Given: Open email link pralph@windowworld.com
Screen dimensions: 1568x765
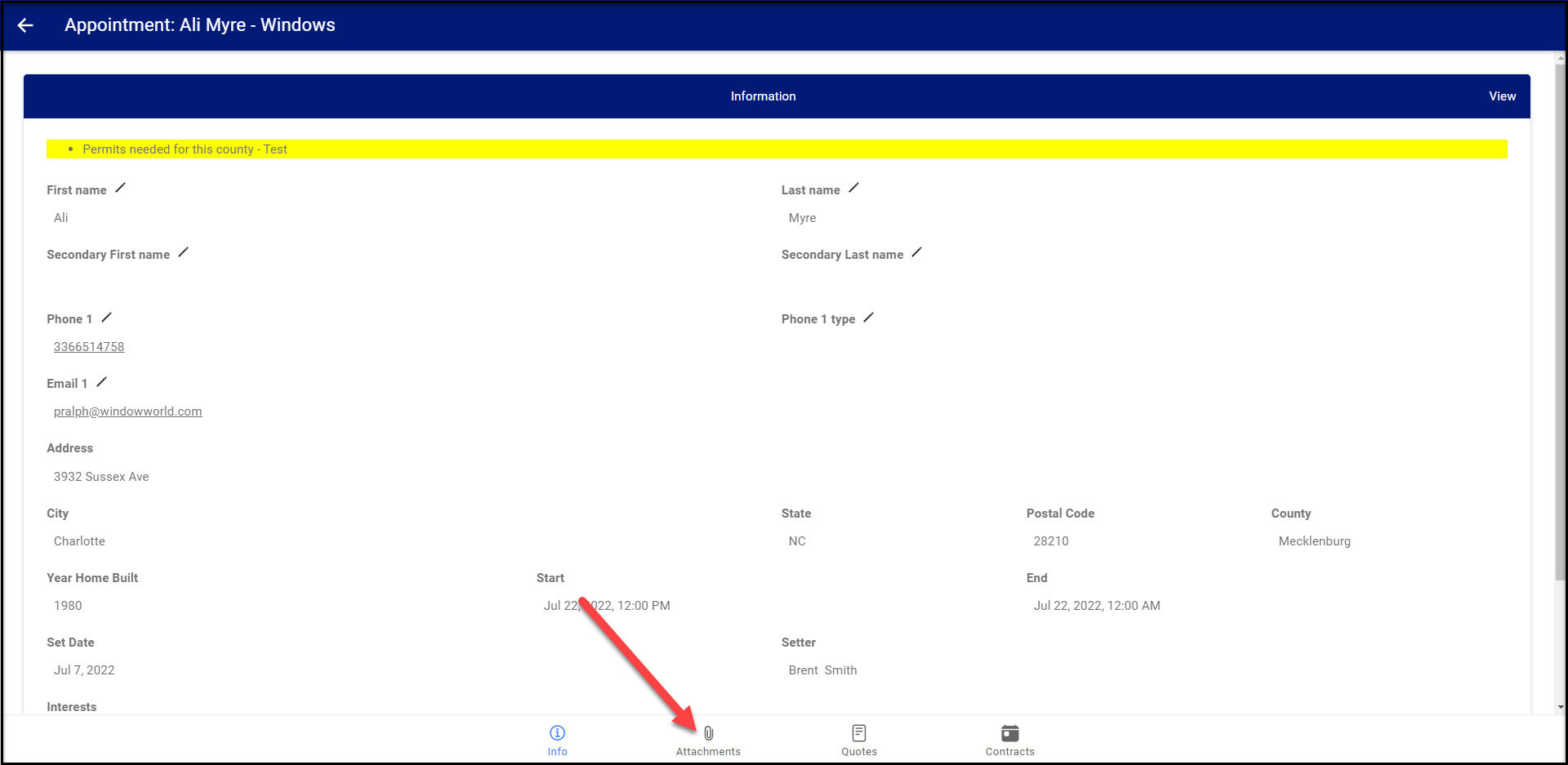Looking at the screenshot, I should [x=128, y=411].
